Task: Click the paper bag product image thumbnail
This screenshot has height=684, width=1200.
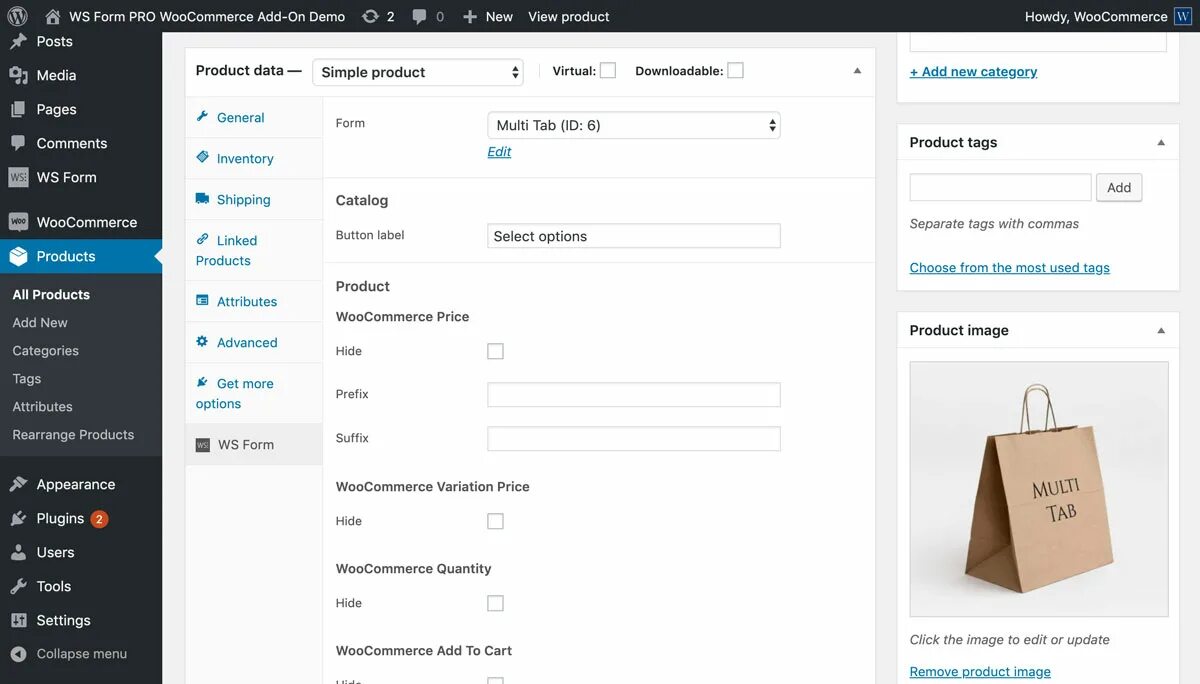Action: (x=1038, y=488)
